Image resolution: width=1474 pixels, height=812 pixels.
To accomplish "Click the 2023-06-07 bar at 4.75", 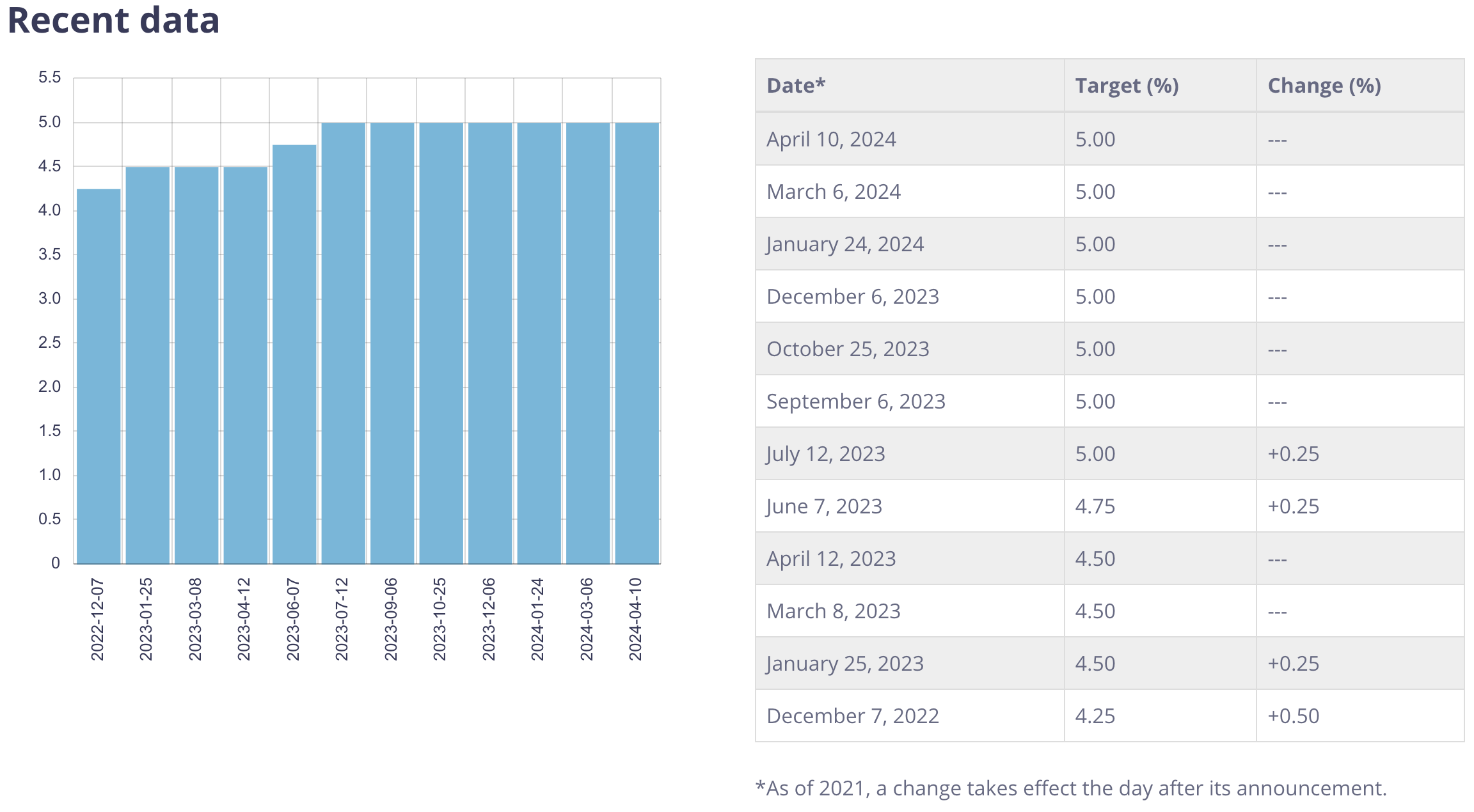I will point(294,354).
